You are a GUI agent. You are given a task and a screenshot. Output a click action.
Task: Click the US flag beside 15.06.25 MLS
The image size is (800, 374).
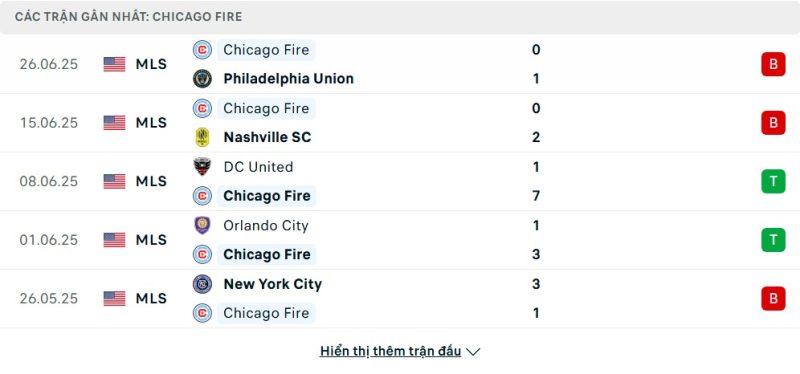tap(114, 122)
